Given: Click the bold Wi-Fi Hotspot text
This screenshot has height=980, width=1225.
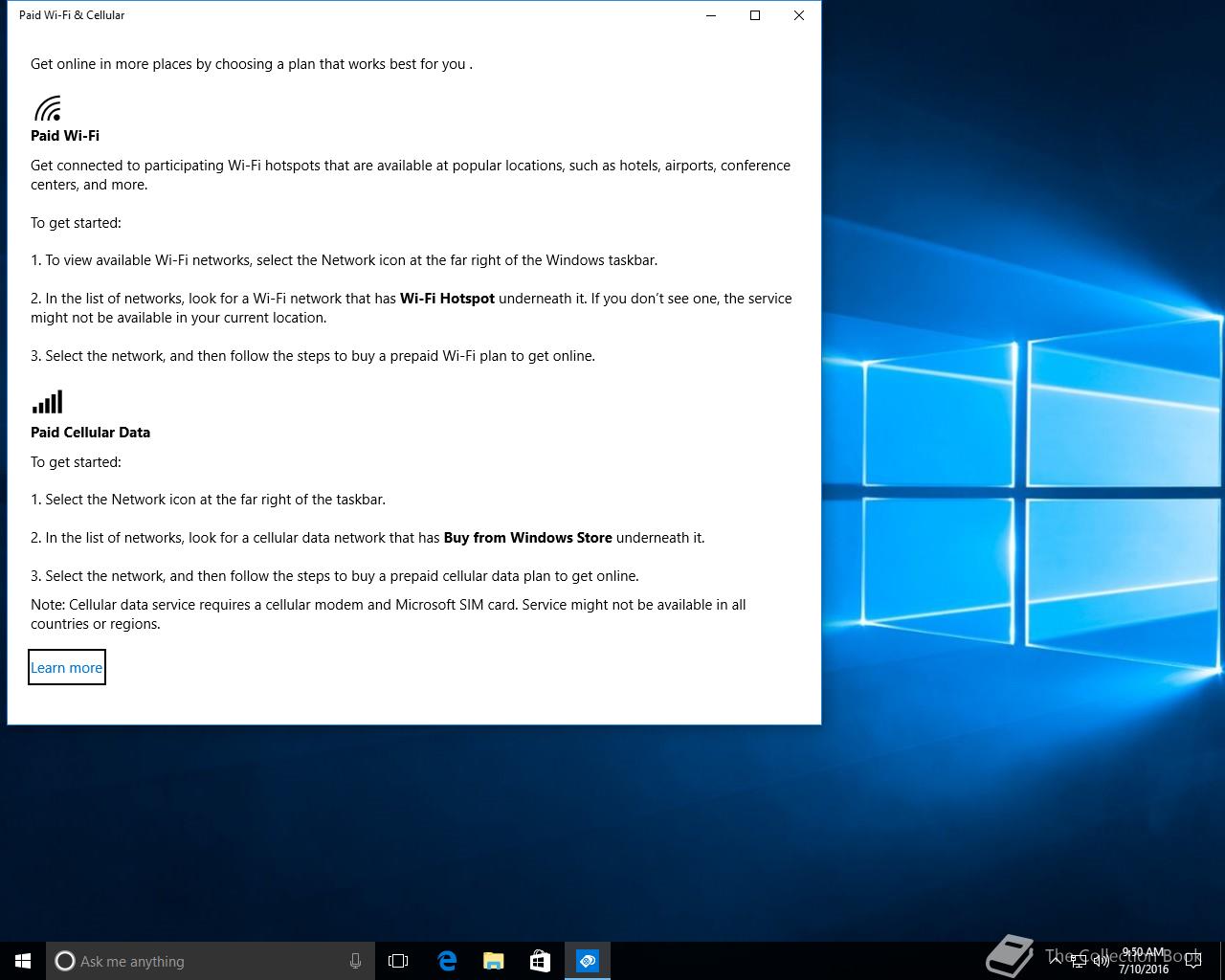Looking at the screenshot, I should pos(447,299).
